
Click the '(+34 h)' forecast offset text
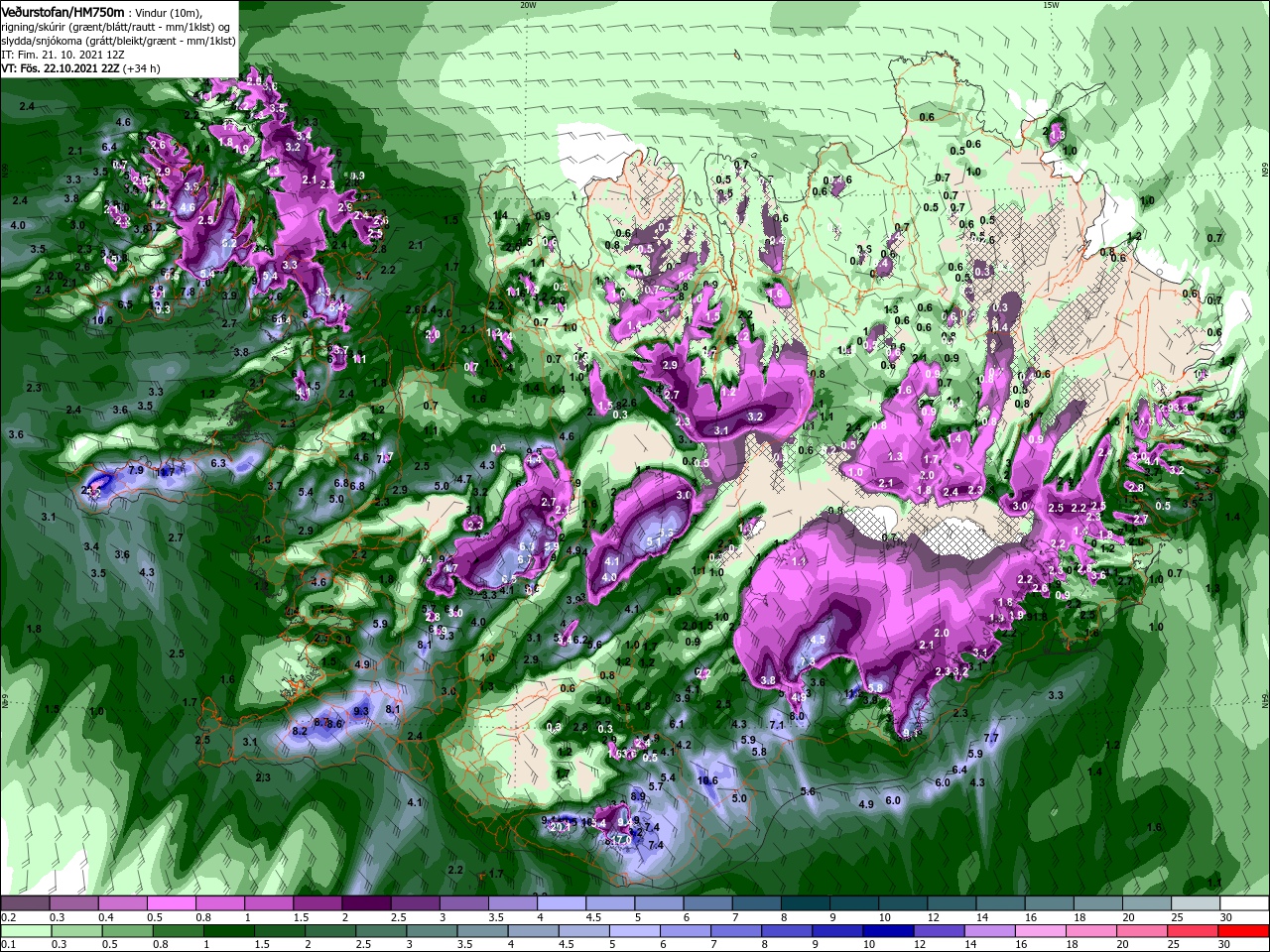point(142,68)
